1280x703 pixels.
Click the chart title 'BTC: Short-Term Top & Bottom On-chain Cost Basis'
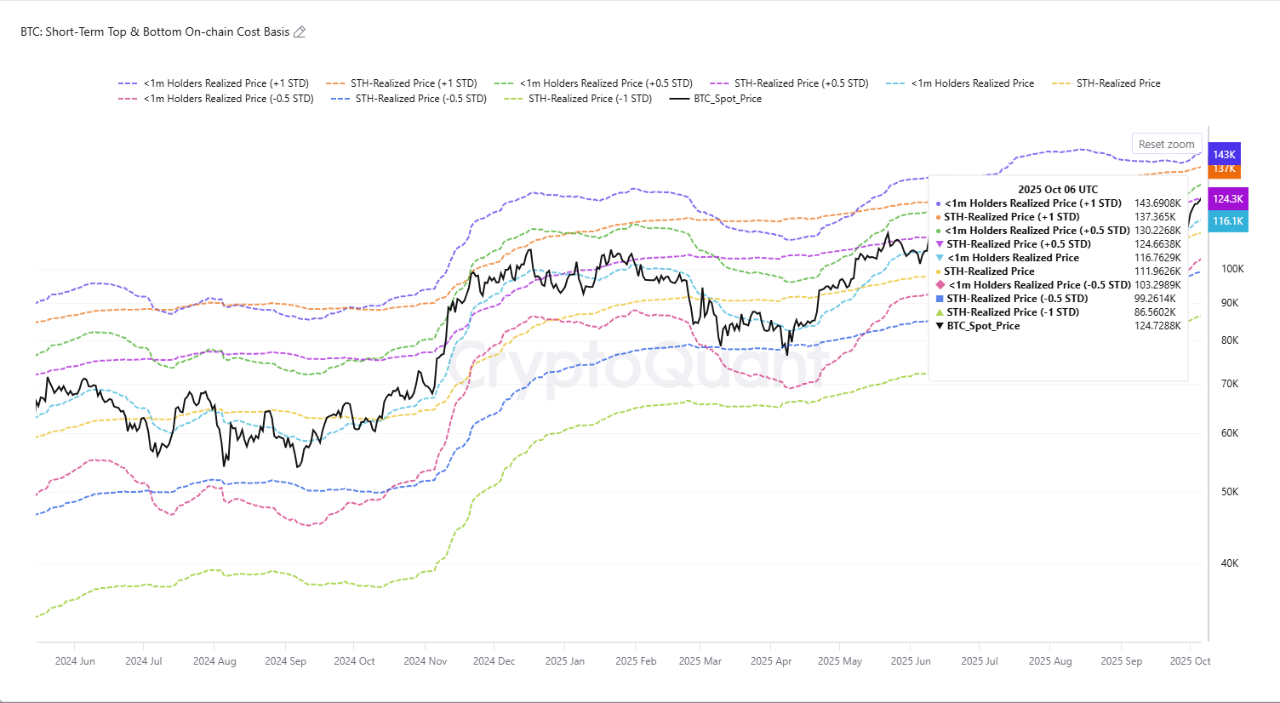155,32
